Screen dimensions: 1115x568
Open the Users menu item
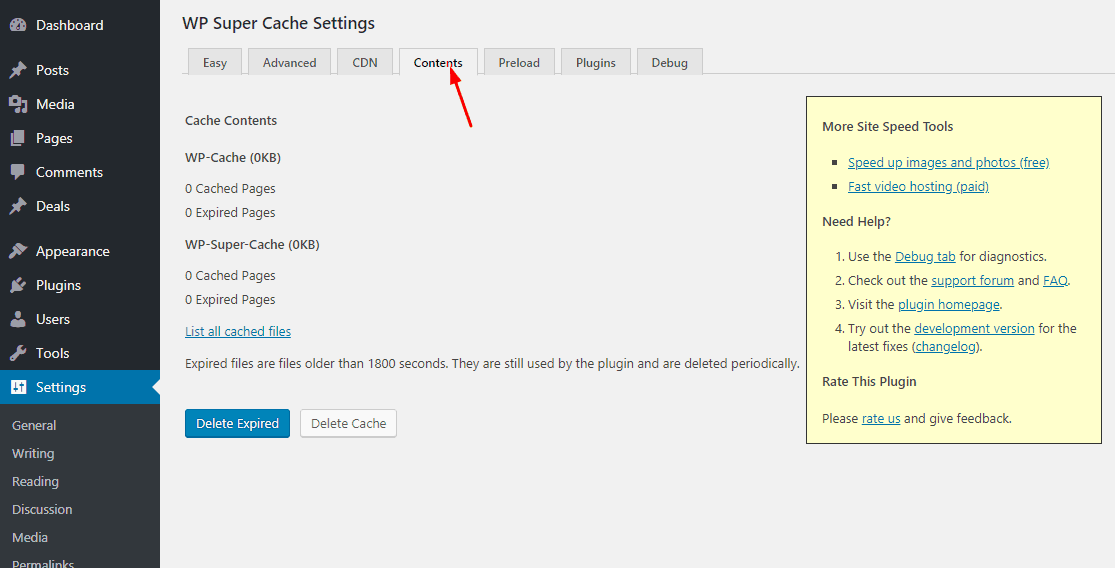tap(80, 319)
